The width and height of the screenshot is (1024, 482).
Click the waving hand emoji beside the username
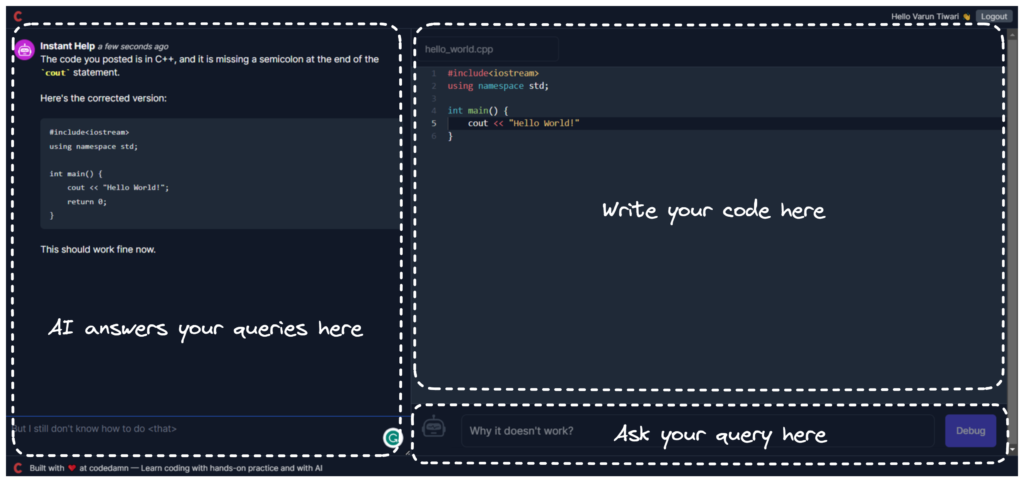[967, 16]
